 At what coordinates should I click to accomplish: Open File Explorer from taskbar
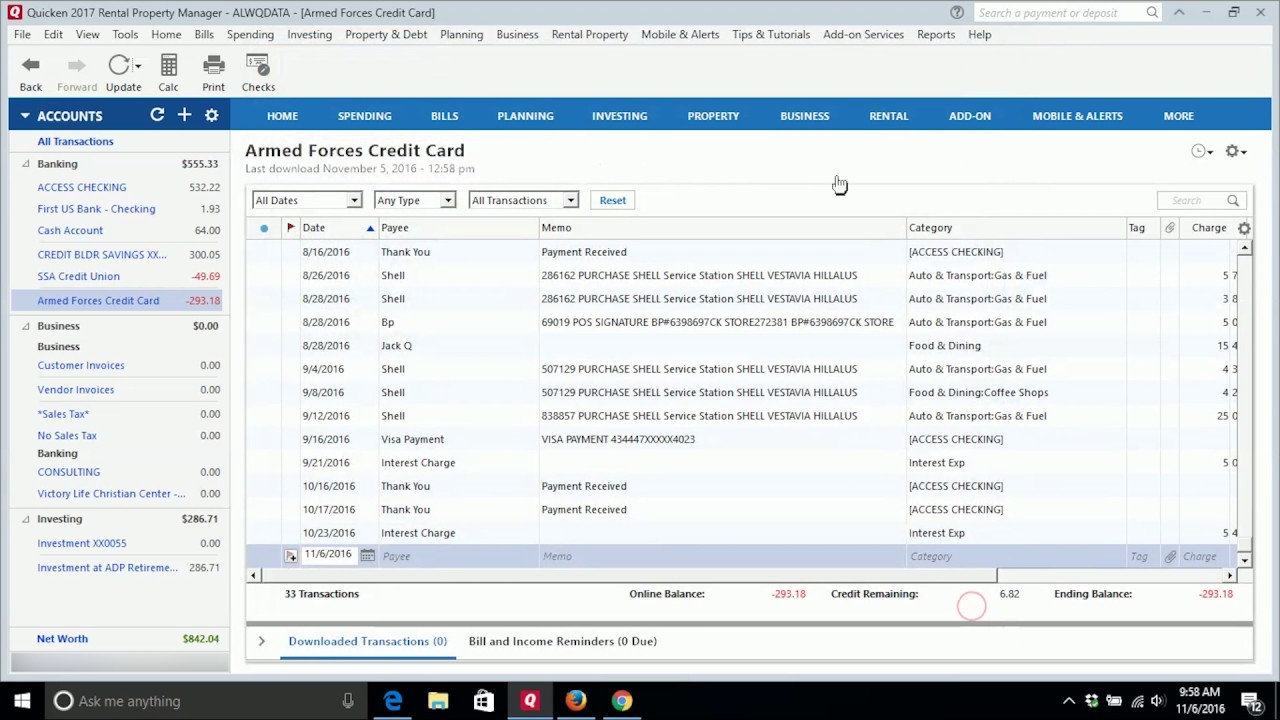pyautogui.click(x=438, y=701)
